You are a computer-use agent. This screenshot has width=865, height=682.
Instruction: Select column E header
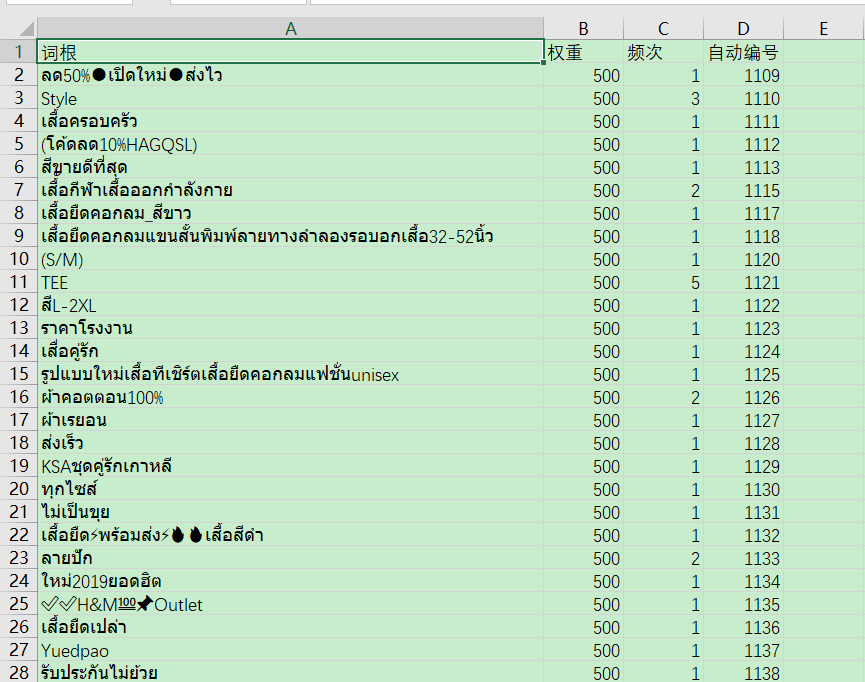(x=823, y=29)
